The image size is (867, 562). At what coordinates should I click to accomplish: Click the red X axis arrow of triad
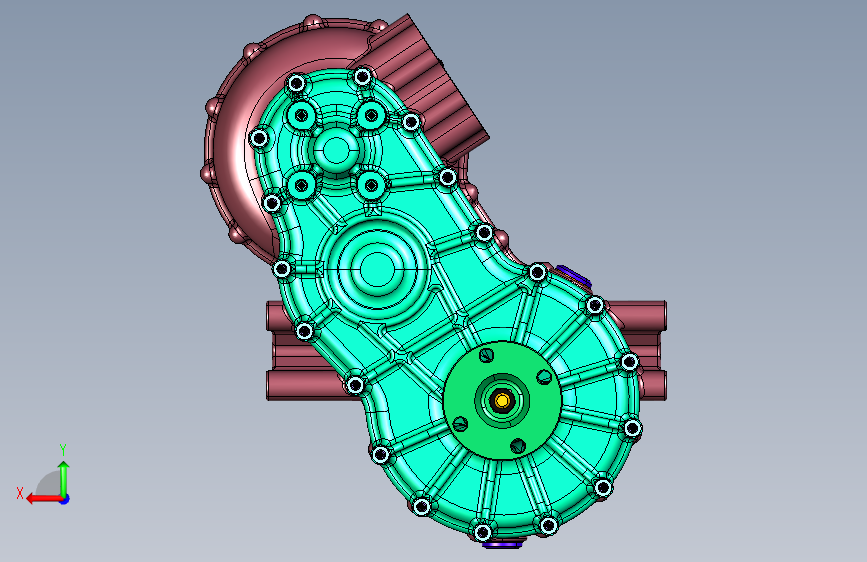click(x=43, y=499)
